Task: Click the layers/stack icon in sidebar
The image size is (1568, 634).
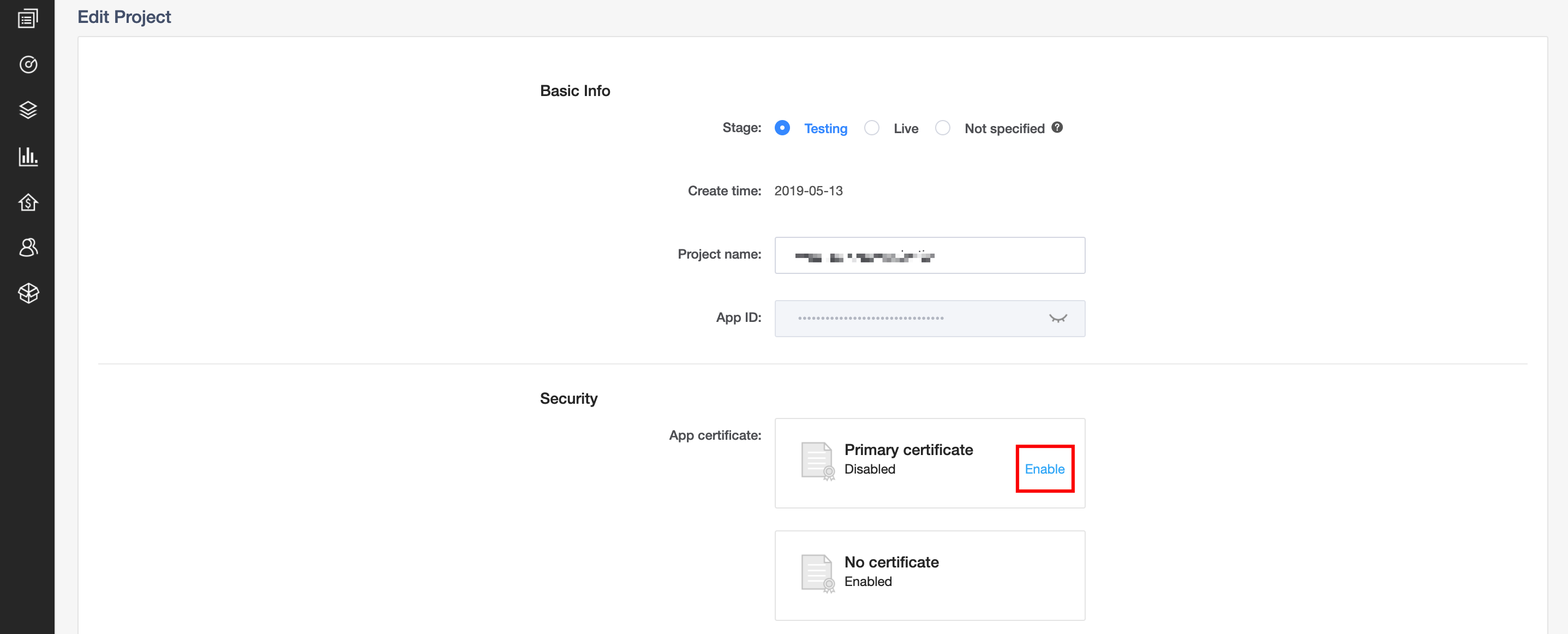Action: 28,109
